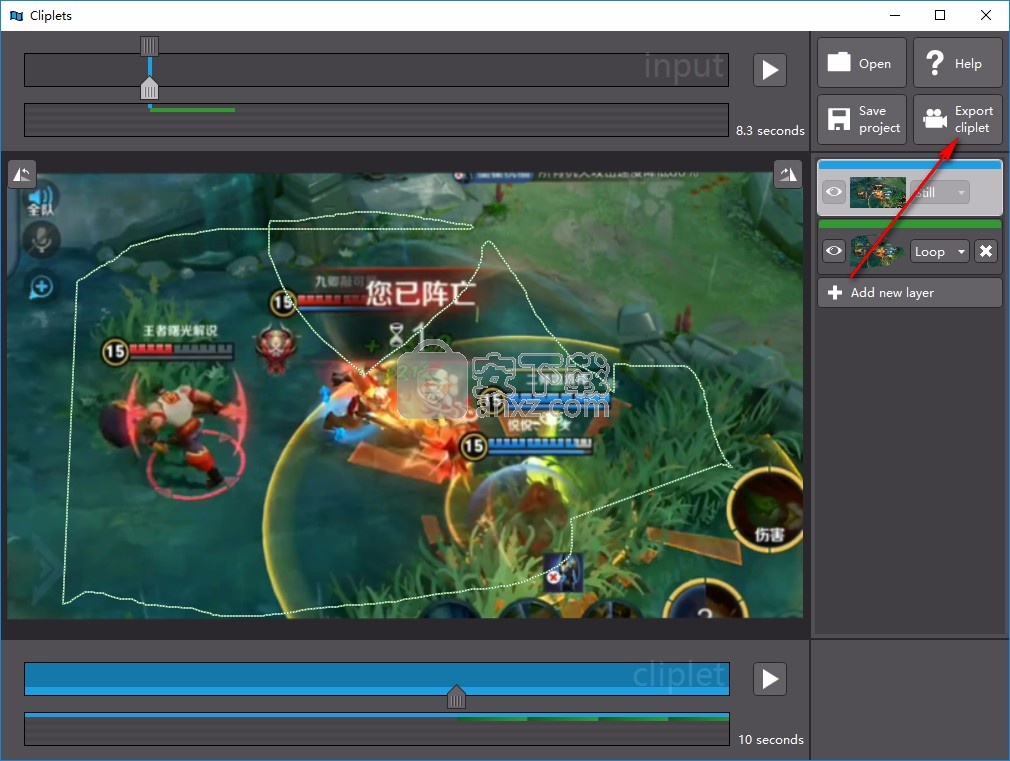The height and width of the screenshot is (761, 1010).
Task: Click the '8.3 seconds' input duration label
Action: 770,130
